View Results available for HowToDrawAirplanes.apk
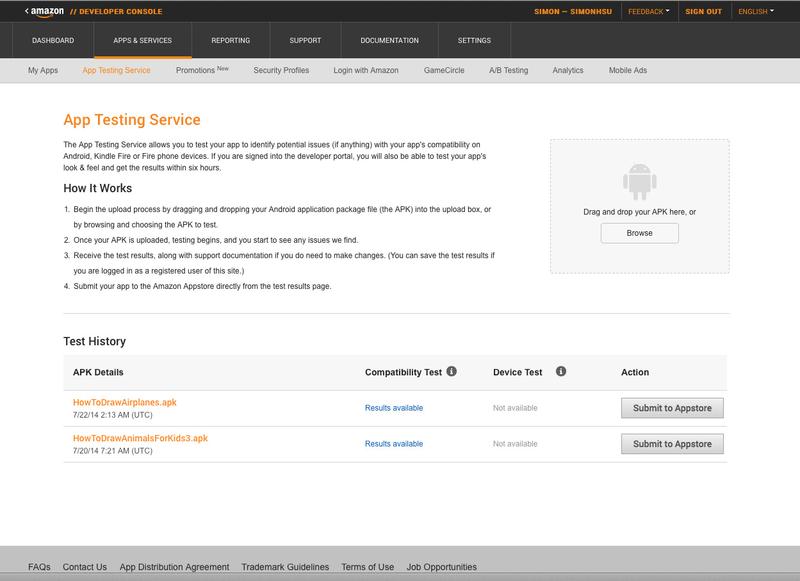The image size is (800, 581). click(394, 408)
